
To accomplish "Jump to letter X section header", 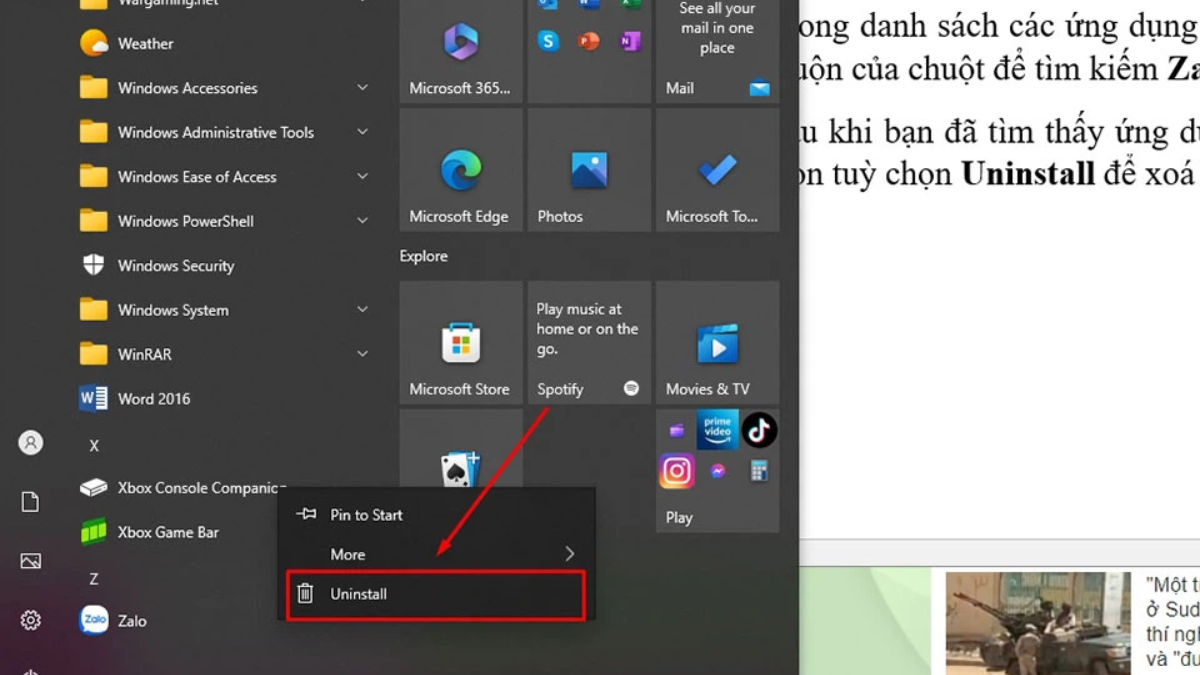I will click(94, 446).
